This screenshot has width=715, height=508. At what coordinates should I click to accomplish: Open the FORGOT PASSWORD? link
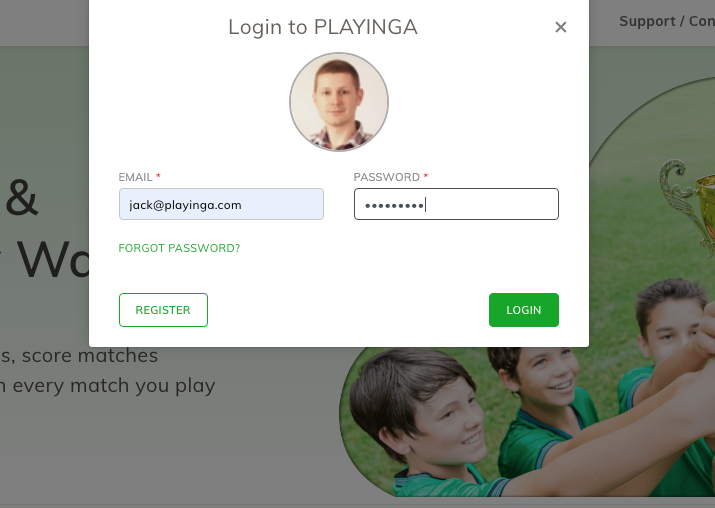(179, 248)
